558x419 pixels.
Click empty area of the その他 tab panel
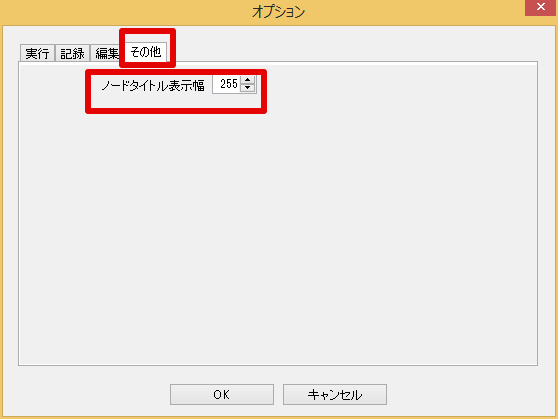(x=278, y=231)
